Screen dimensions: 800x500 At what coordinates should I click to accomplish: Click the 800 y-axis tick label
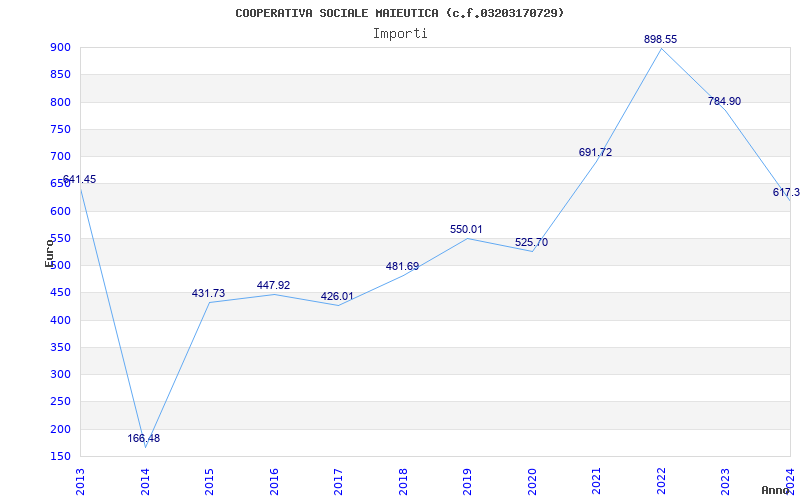click(60, 102)
